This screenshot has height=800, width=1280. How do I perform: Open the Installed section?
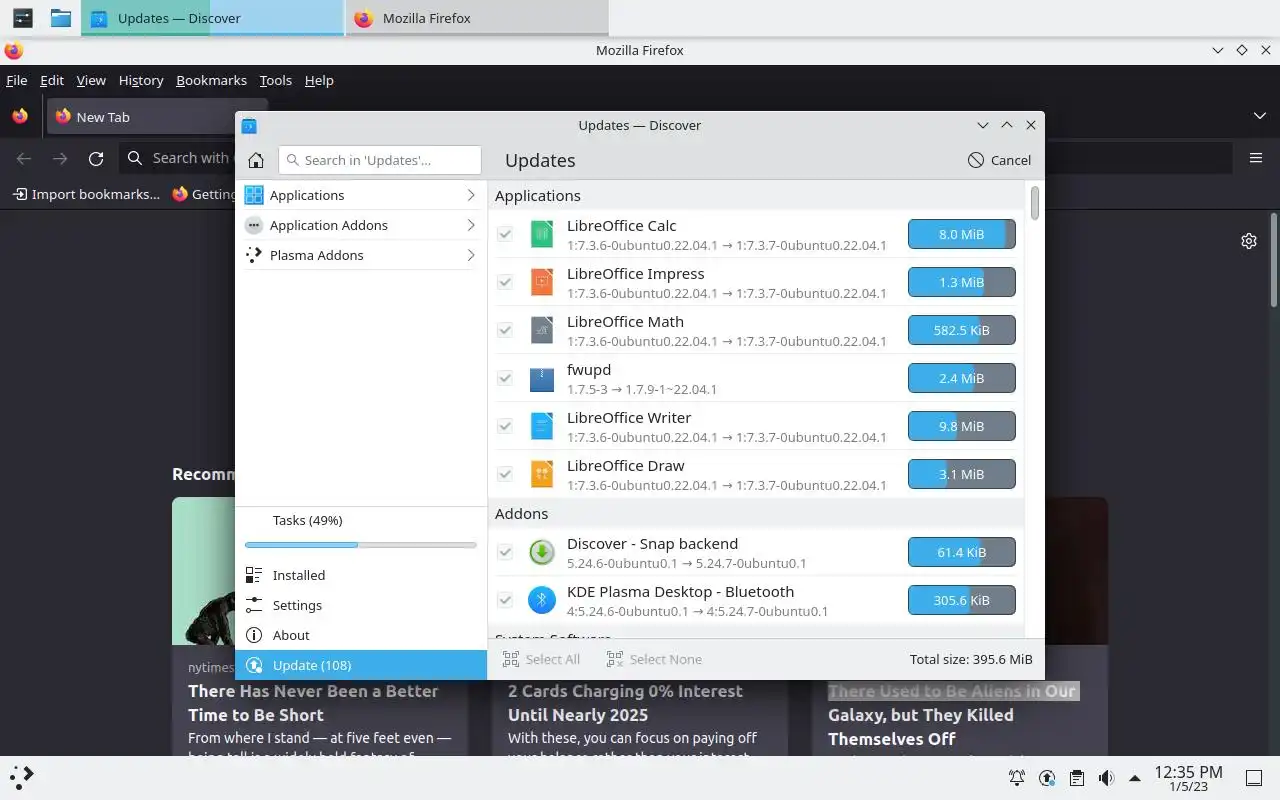pos(361,575)
